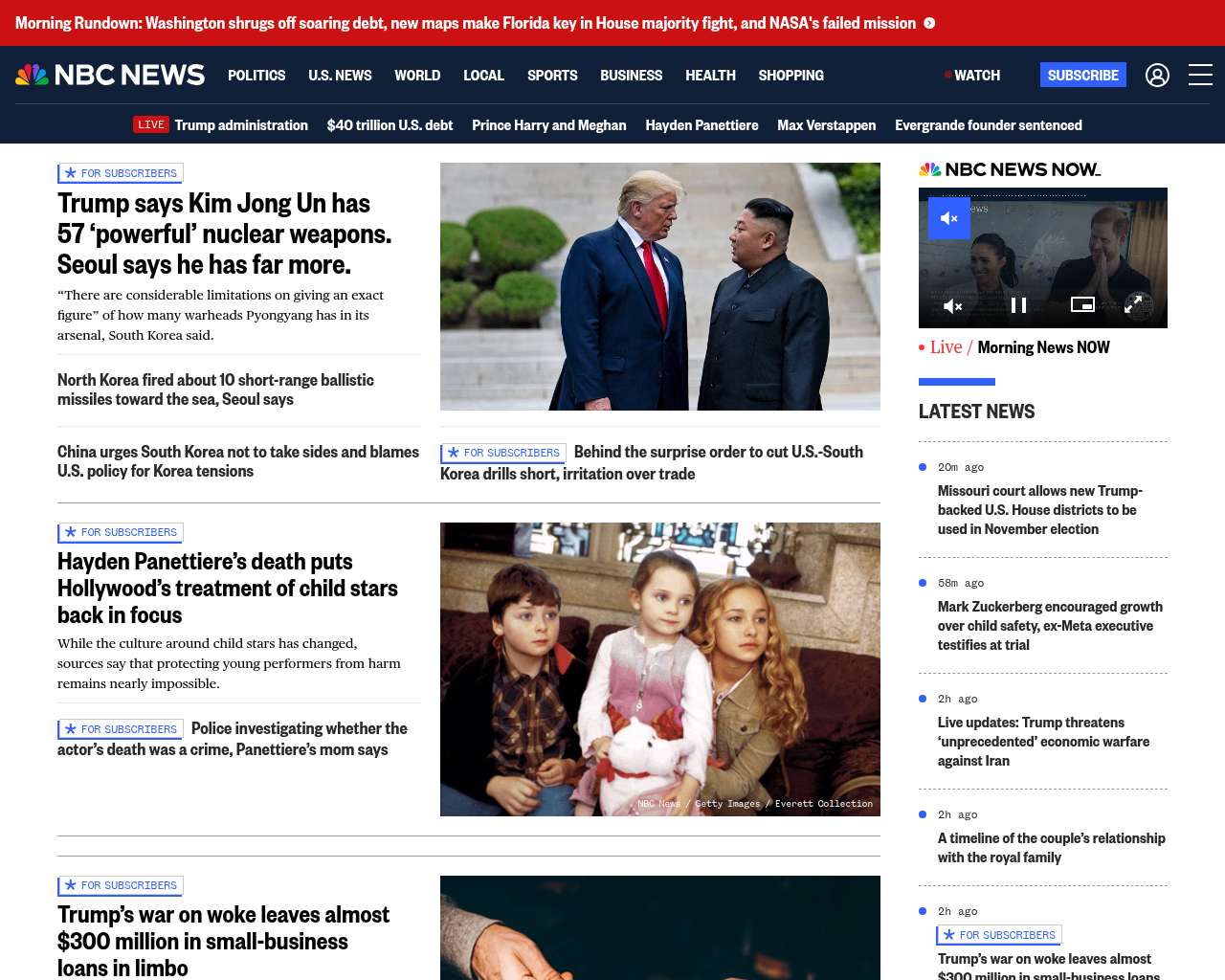This screenshot has width=1225, height=980.
Task: Open the $40 trillion U.S. debt topic
Action: click(390, 124)
